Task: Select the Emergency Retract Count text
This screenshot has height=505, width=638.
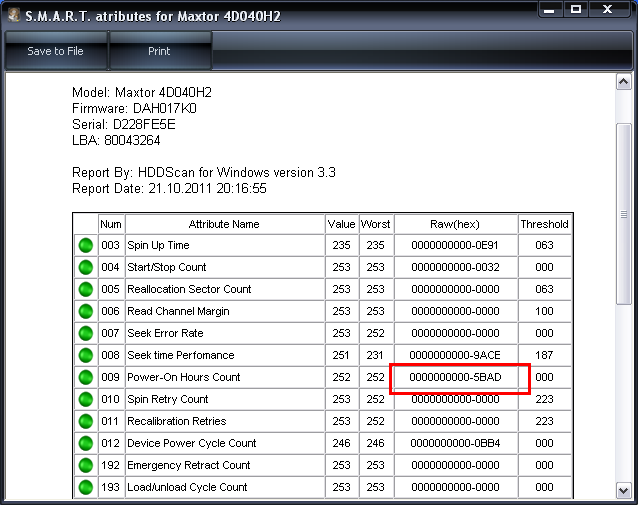Action: pos(189,465)
